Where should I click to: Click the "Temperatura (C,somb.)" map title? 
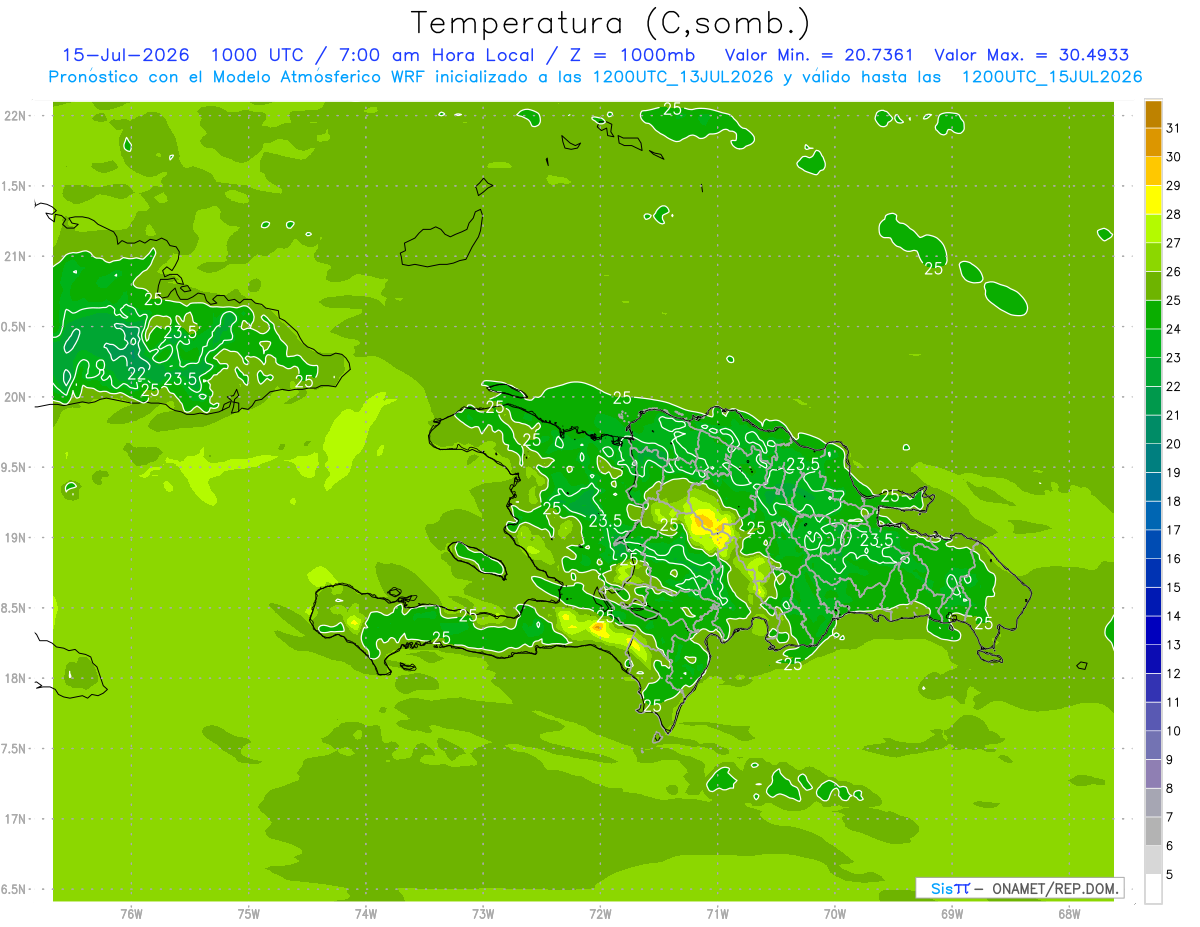coord(610,22)
